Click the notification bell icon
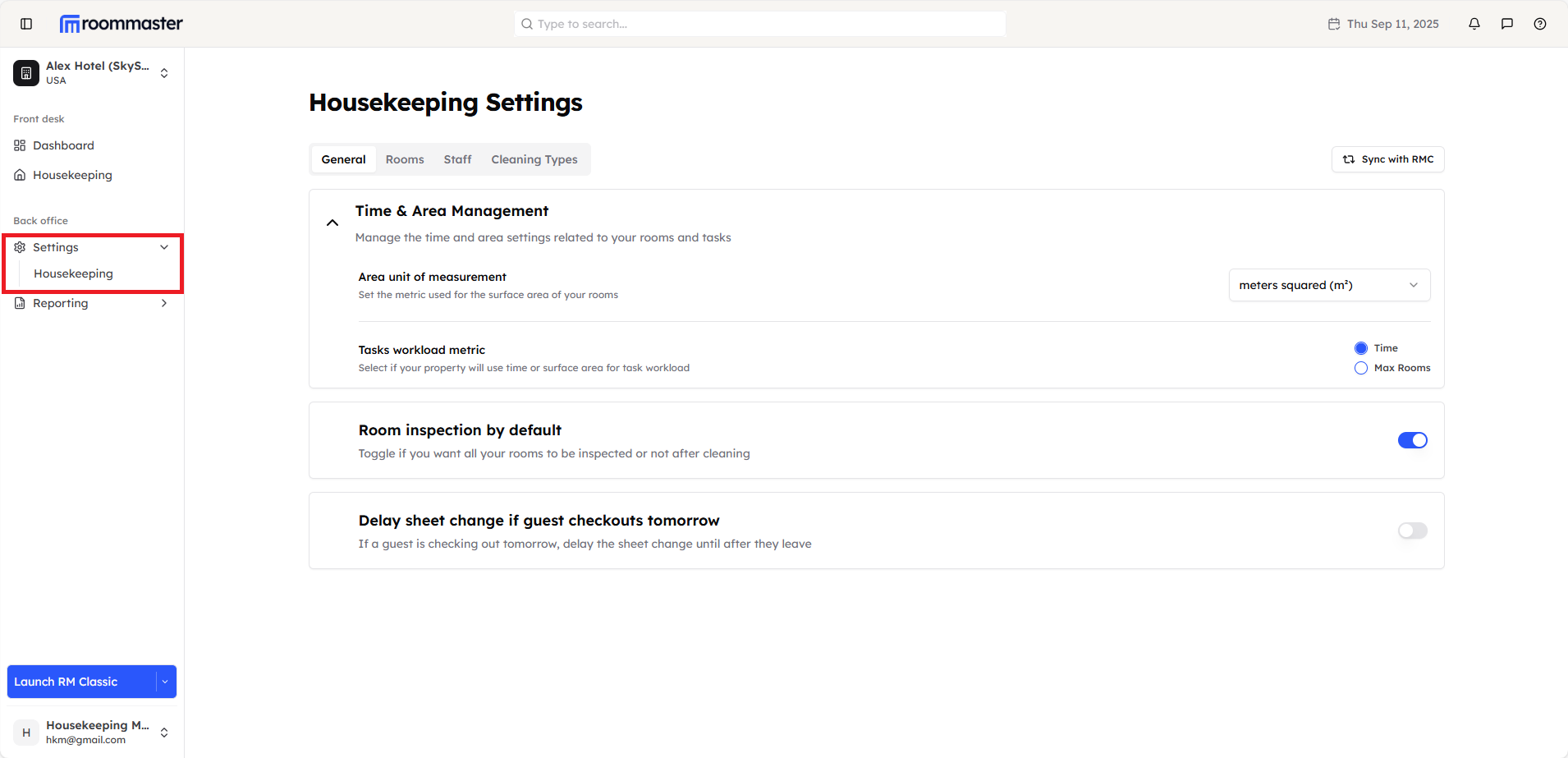This screenshot has width=1568, height=758. tap(1474, 24)
